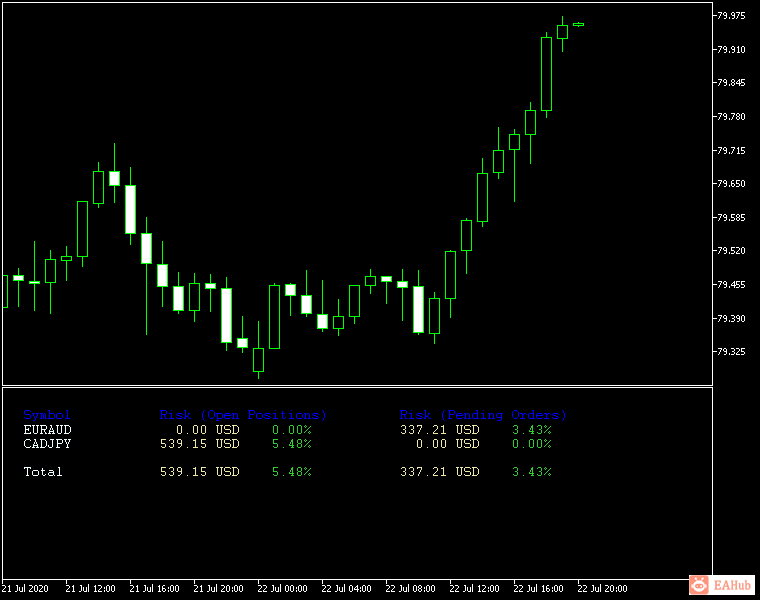Click EURAUD pending orders 337.21 USD value

point(440,430)
